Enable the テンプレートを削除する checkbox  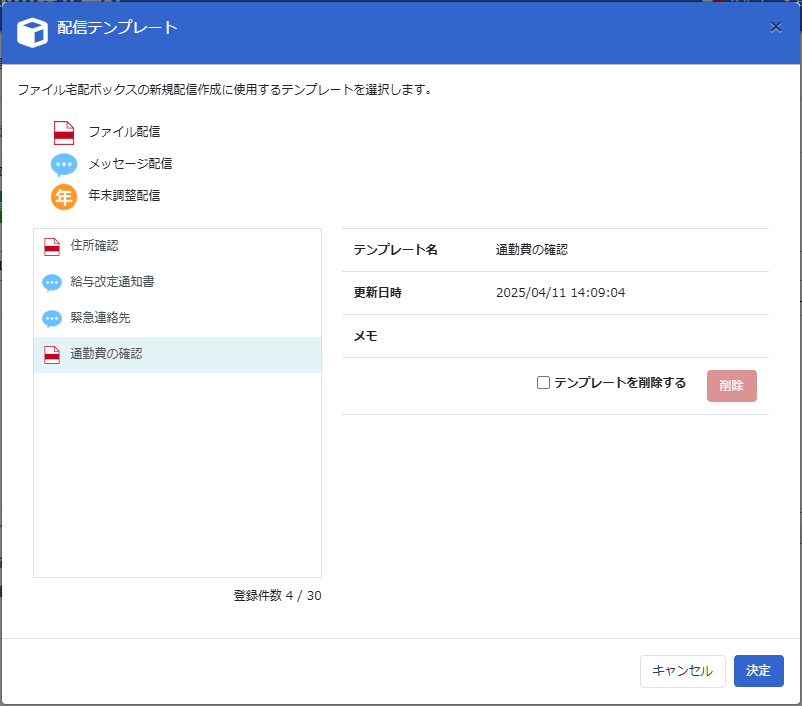pos(544,383)
